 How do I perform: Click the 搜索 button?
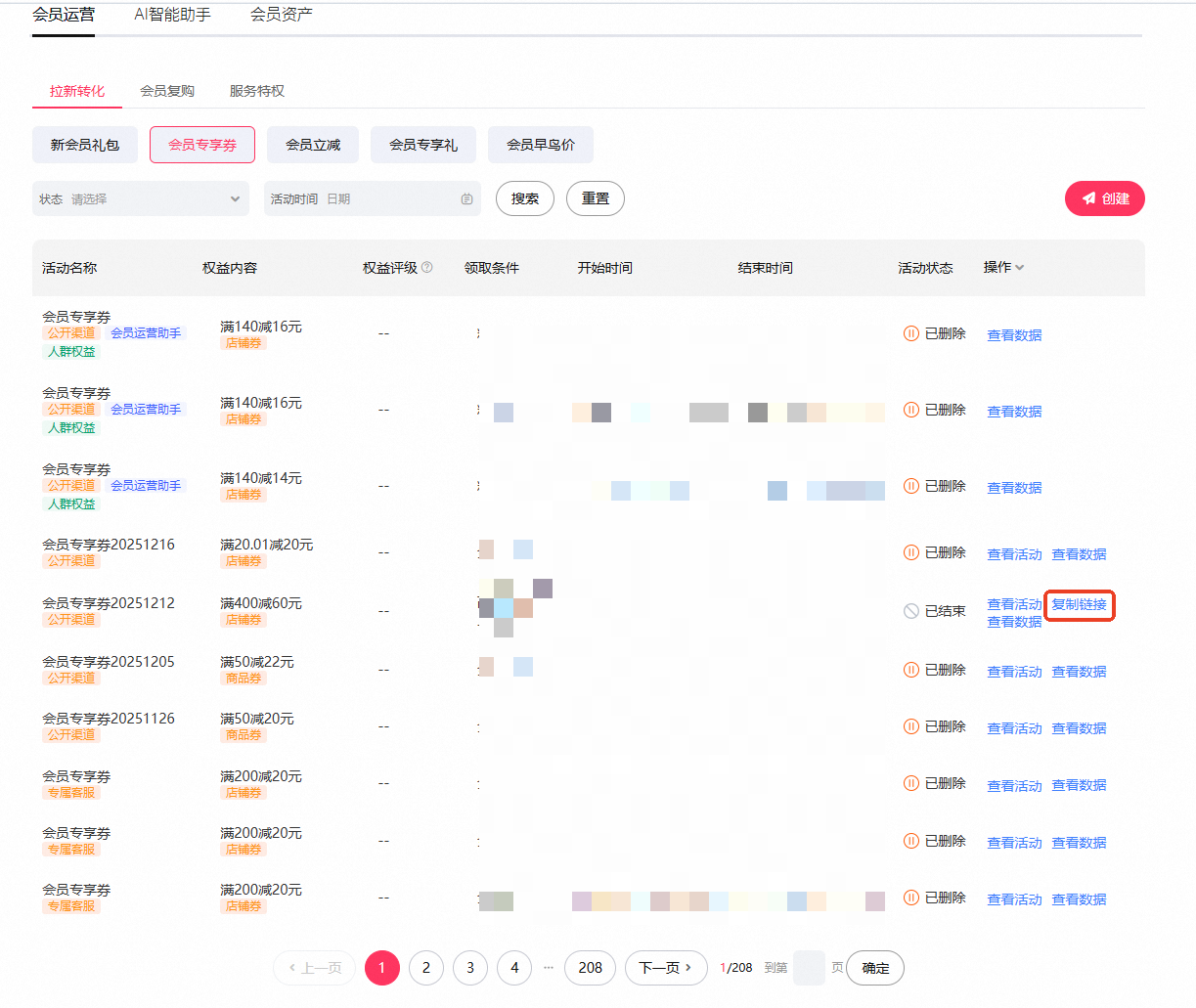[x=525, y=198]
